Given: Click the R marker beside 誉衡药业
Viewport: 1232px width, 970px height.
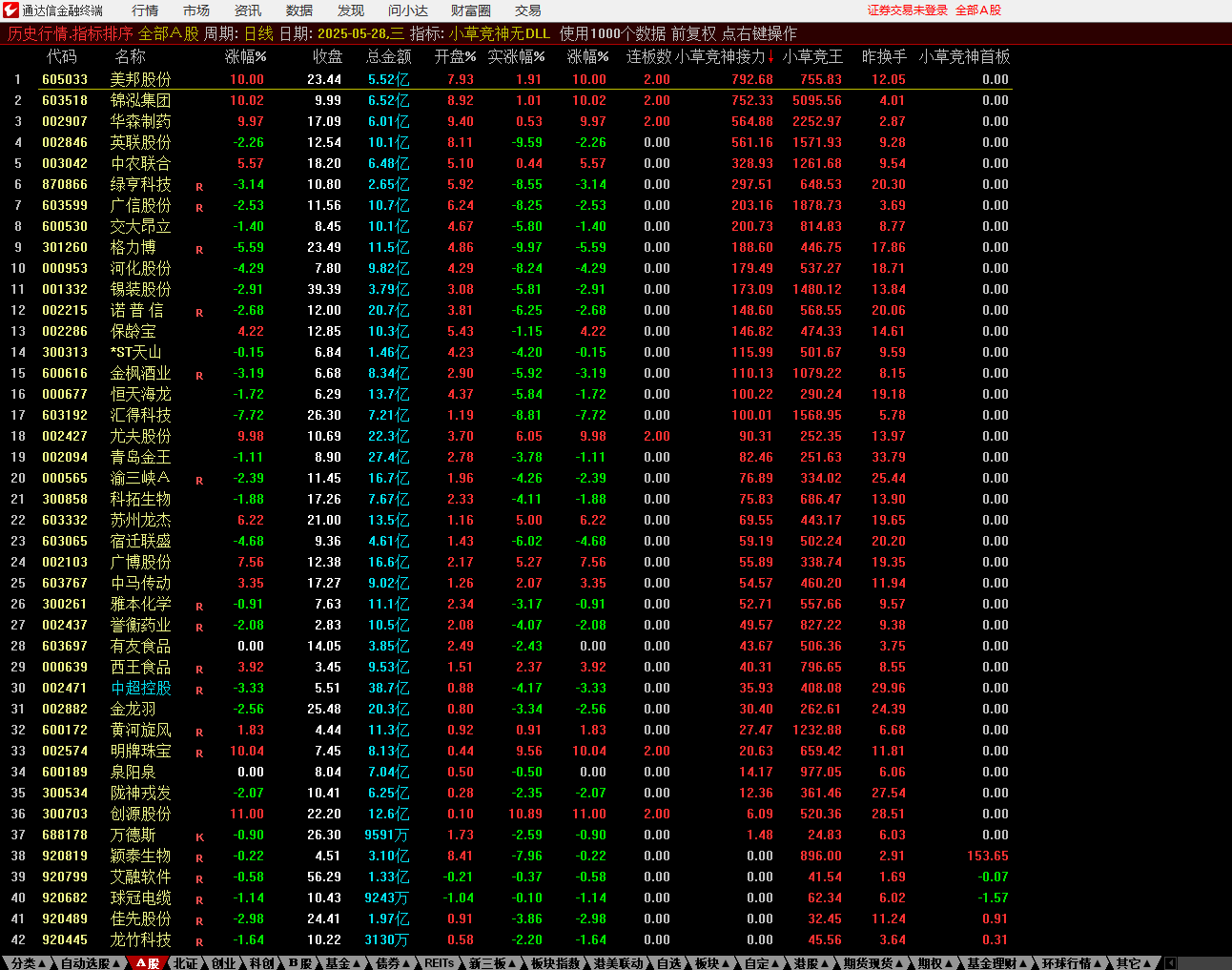Looking at the screenshot, I should coord(199,628).
